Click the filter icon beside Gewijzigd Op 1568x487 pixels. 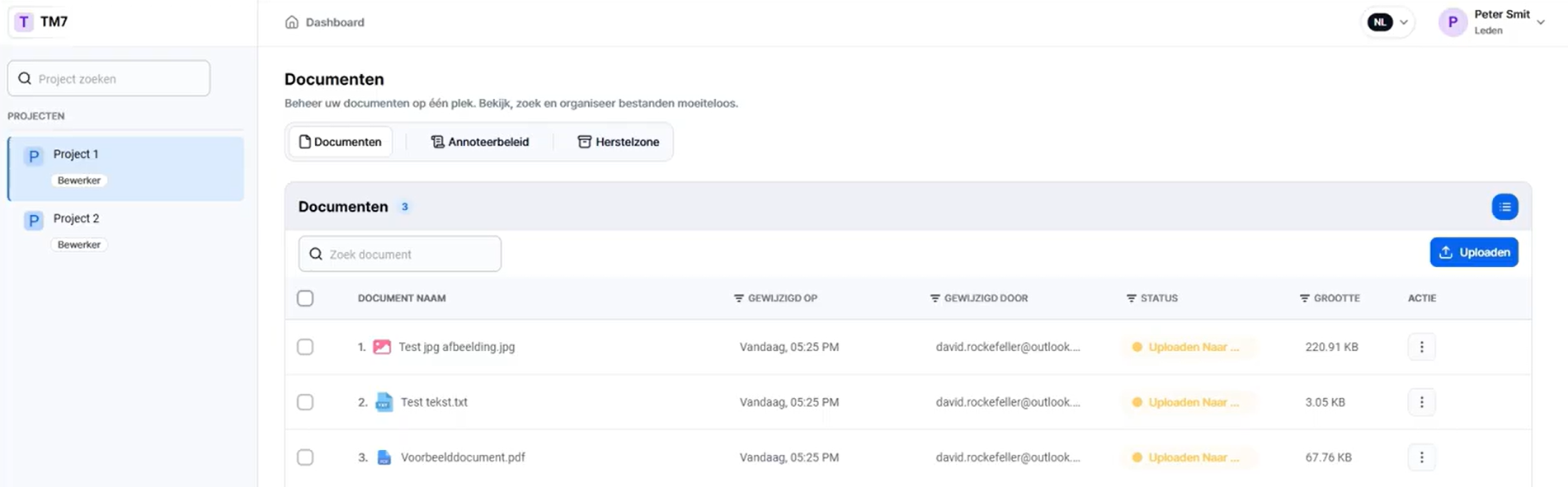coord(738,298)
